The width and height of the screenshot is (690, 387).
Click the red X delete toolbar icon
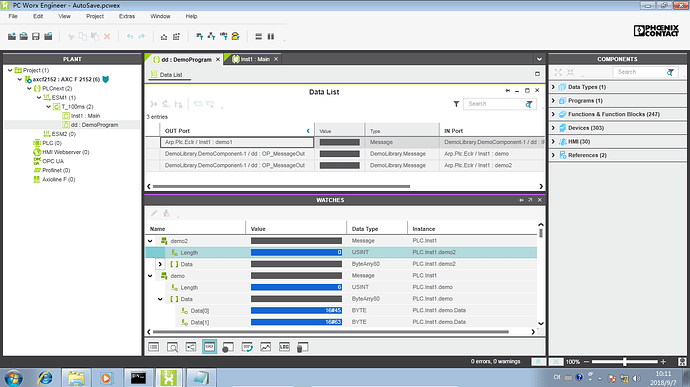(x=107, y=37)
